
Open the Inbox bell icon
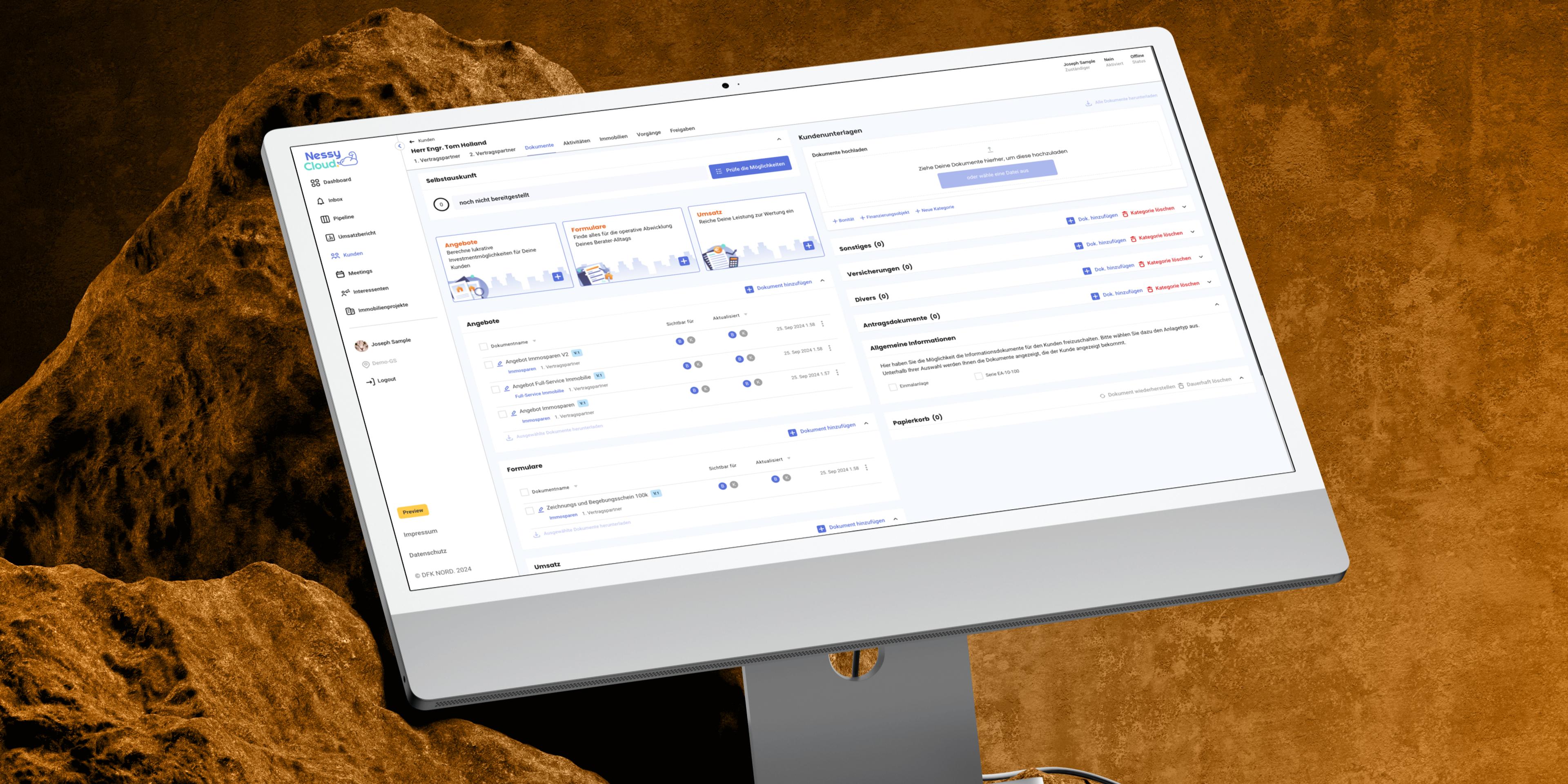click(321, 201)
